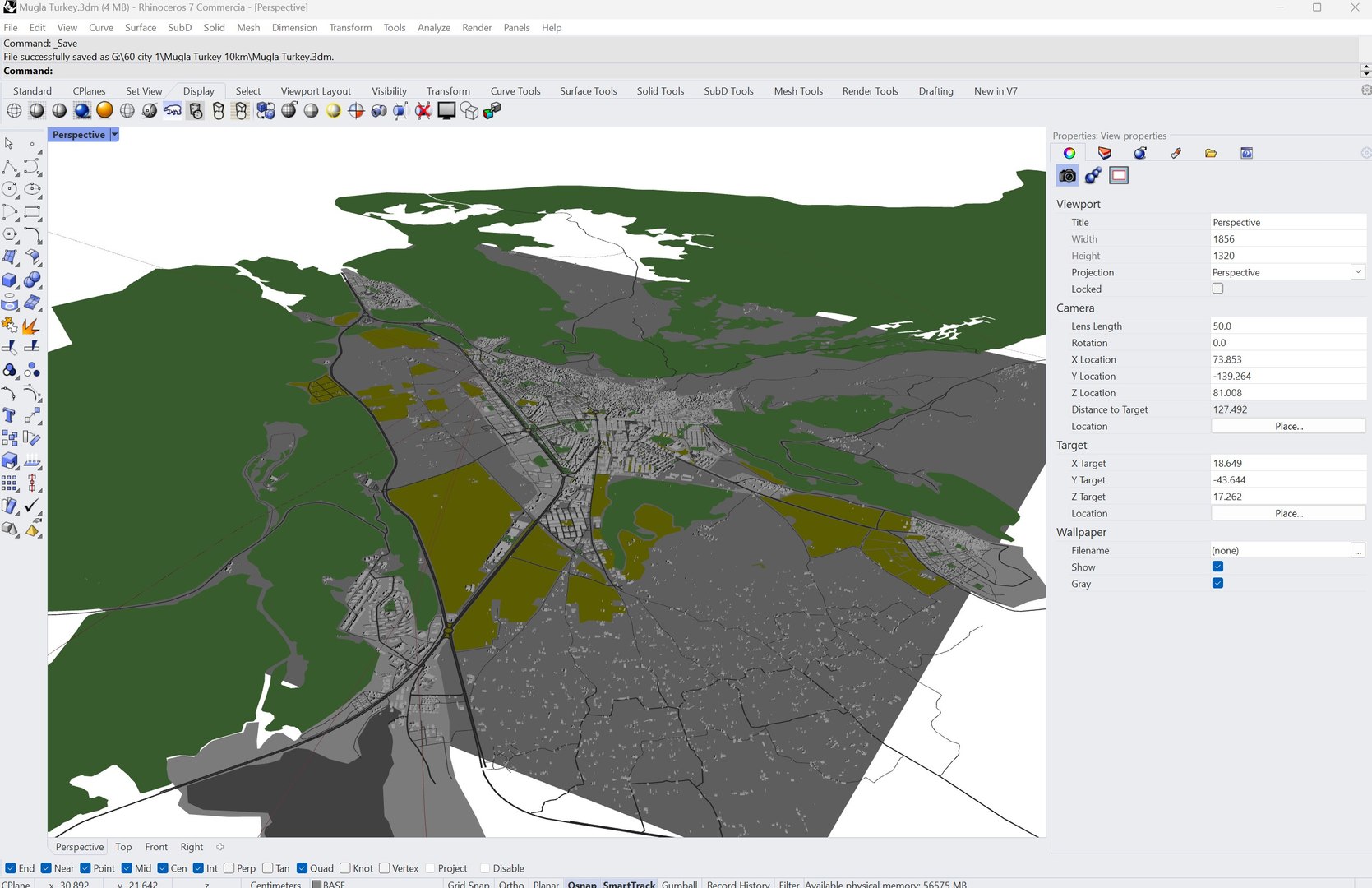Click the red and white crosshair sphere icon
The height and width of the screenshot is (888, 1372).
pos(356,111)
